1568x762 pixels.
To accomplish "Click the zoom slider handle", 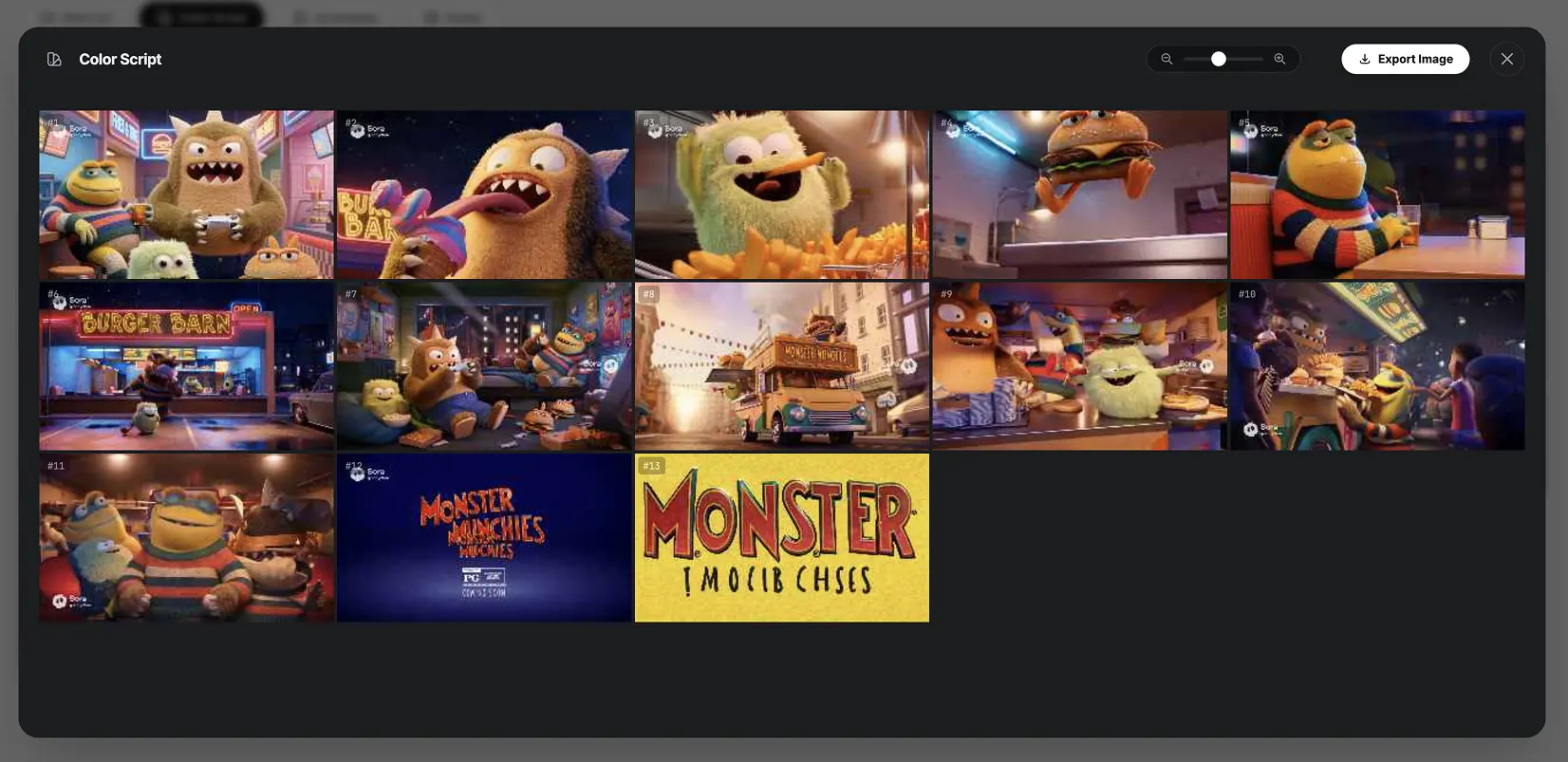I will click(1219, 59).
